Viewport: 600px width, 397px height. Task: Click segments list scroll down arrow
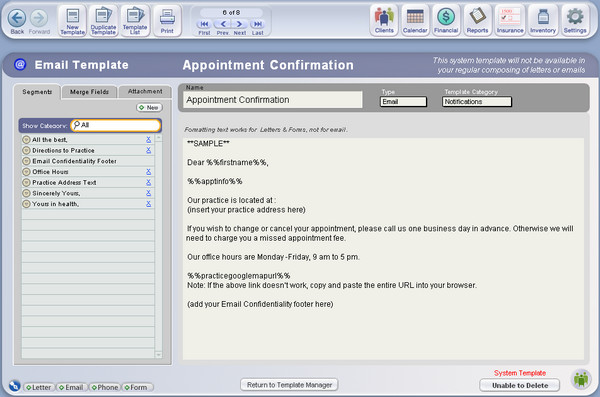[x=158, y=355]
